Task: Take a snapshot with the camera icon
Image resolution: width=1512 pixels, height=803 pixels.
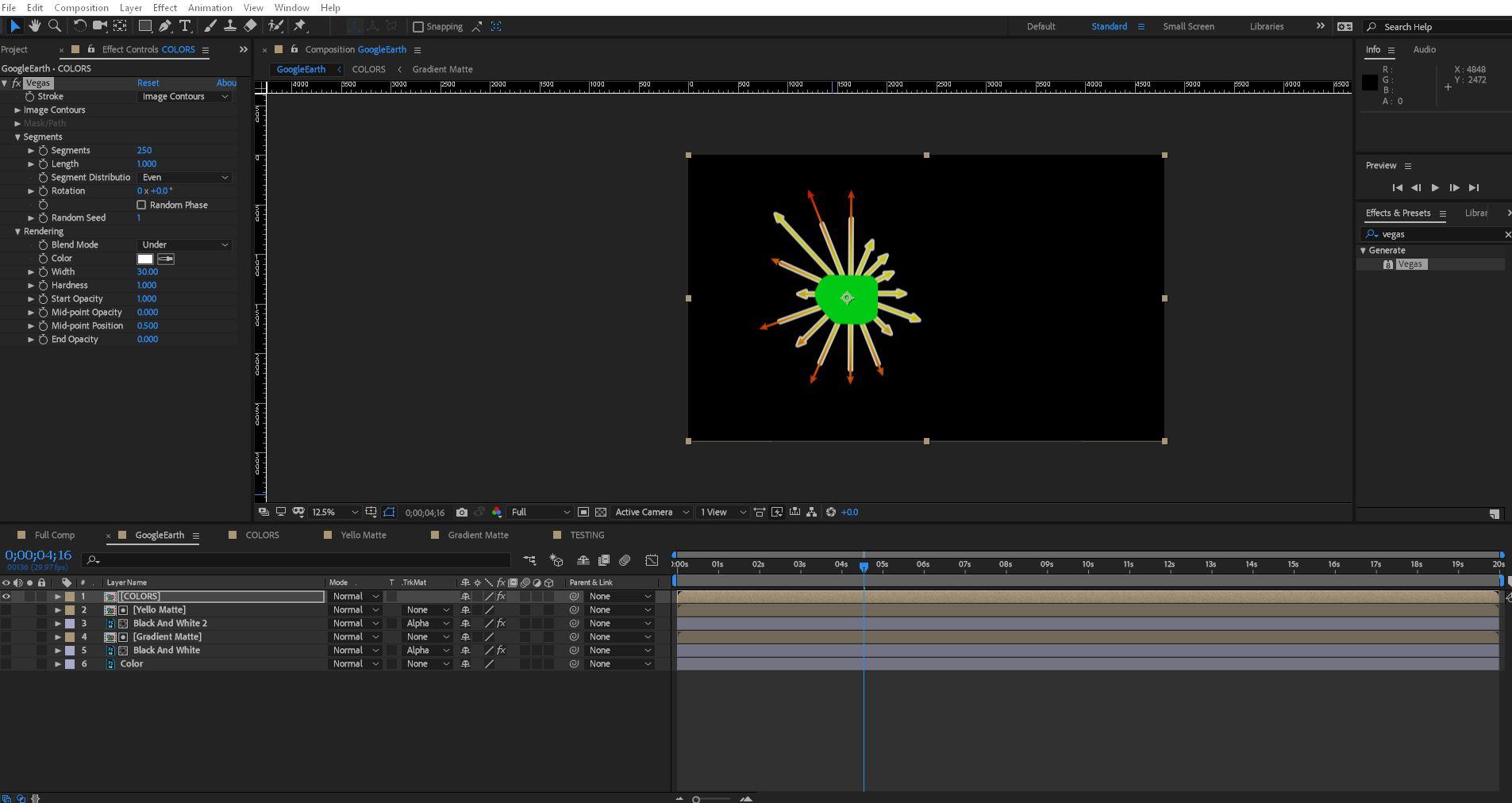Action: point(462,512)
